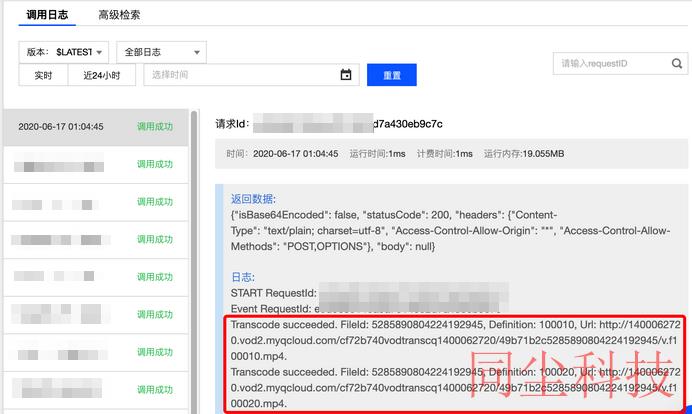The image size is (692, 414).
Task: Expand the 版本 $LATEST dropdown
Action: coord(64,52)
